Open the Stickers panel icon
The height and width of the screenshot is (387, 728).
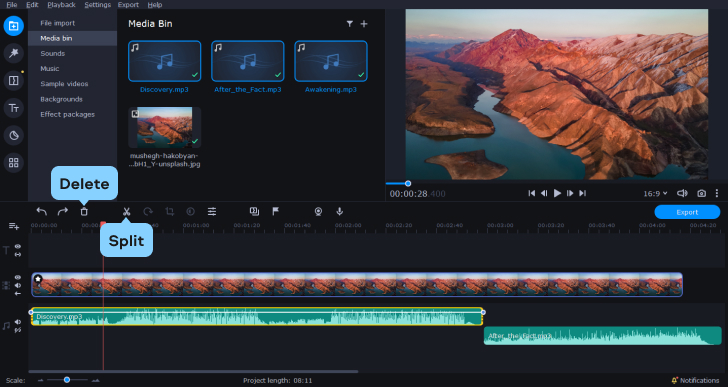pos(13,135)
